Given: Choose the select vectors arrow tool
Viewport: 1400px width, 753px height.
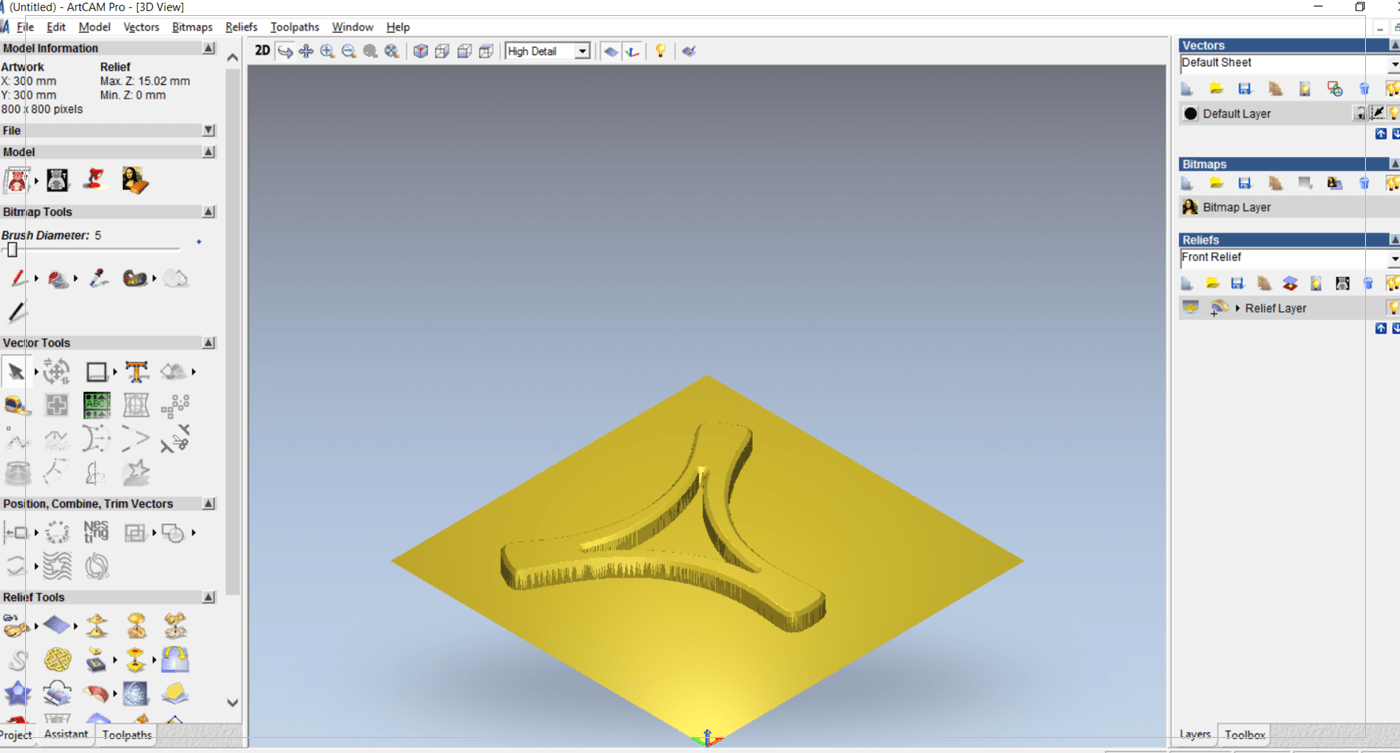Looking at the screenshot, I should (16, 372).
